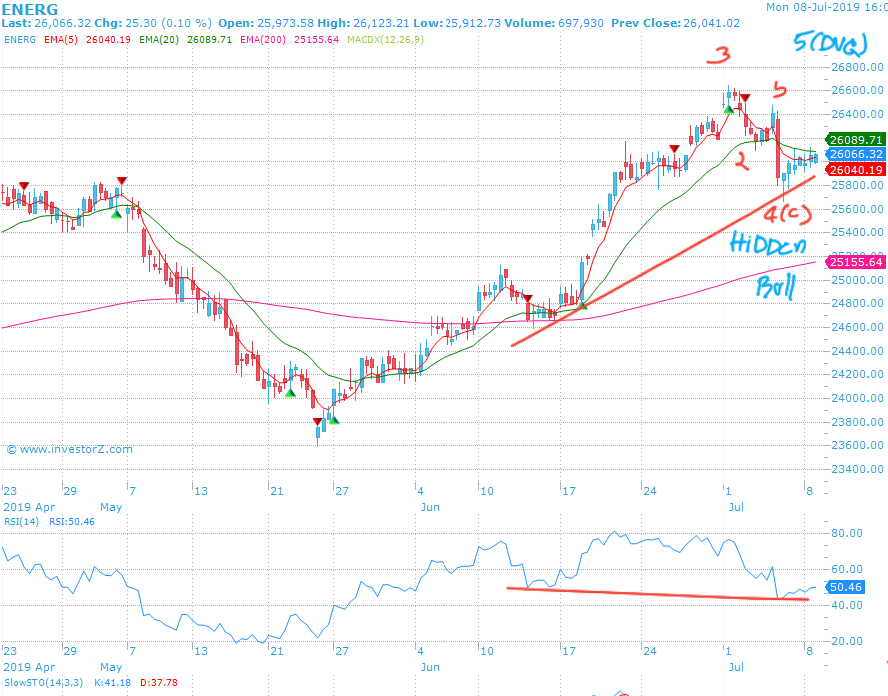Click the 20.00 RSI axis label

tap(847, 641)
